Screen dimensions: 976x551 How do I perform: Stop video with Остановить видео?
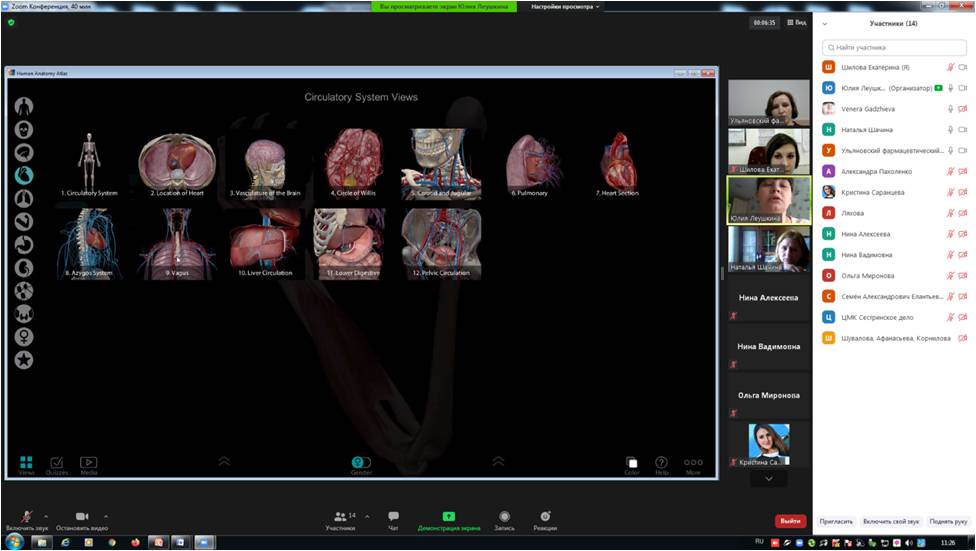pos(82,517)
